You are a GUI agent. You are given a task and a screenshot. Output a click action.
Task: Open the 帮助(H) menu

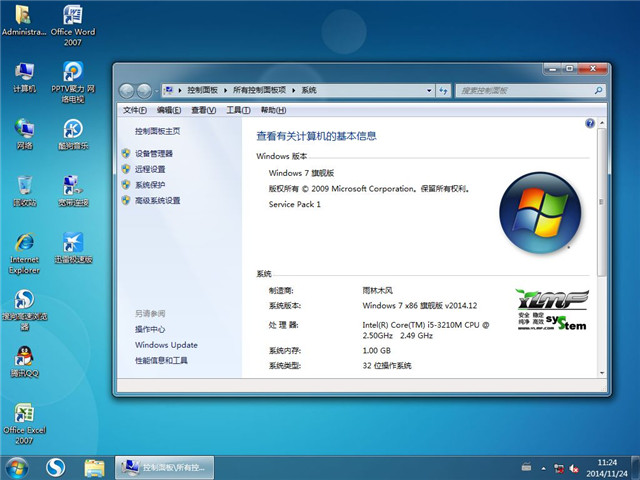[273, 110]
